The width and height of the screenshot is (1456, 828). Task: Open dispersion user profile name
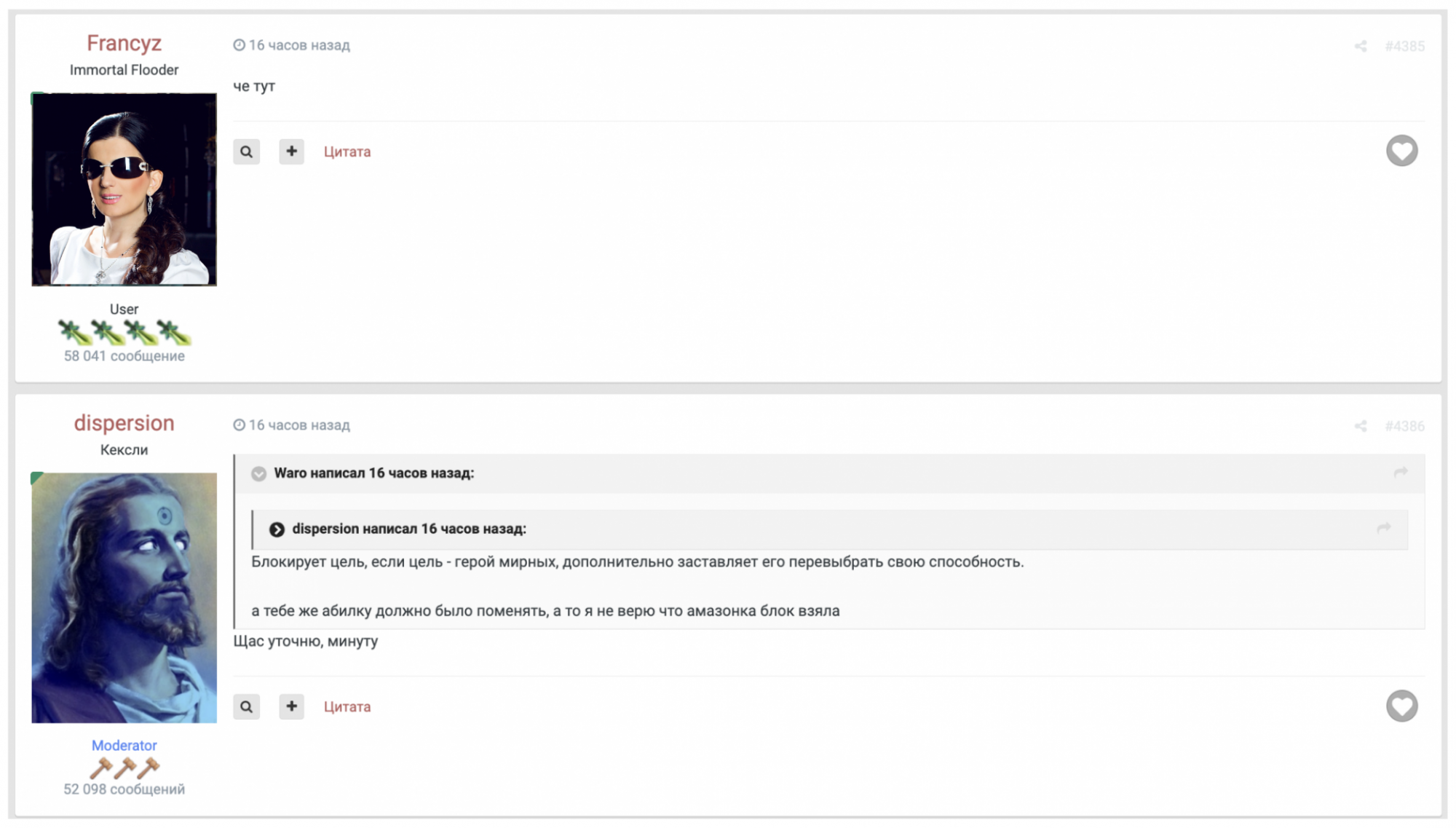pyautogui.click(x=124, y=423)
